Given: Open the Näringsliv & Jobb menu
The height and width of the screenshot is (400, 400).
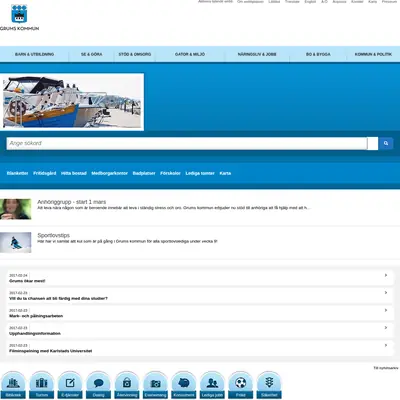Looking at the screenshot, I should (257, 54).
